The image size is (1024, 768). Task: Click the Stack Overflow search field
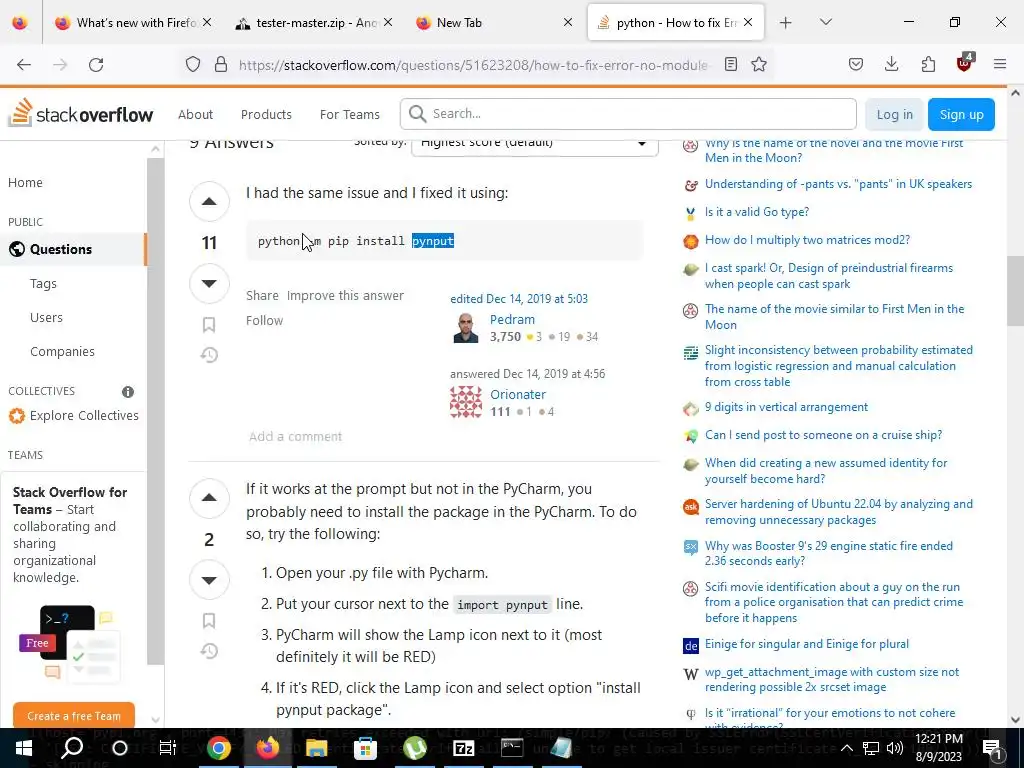628,114
